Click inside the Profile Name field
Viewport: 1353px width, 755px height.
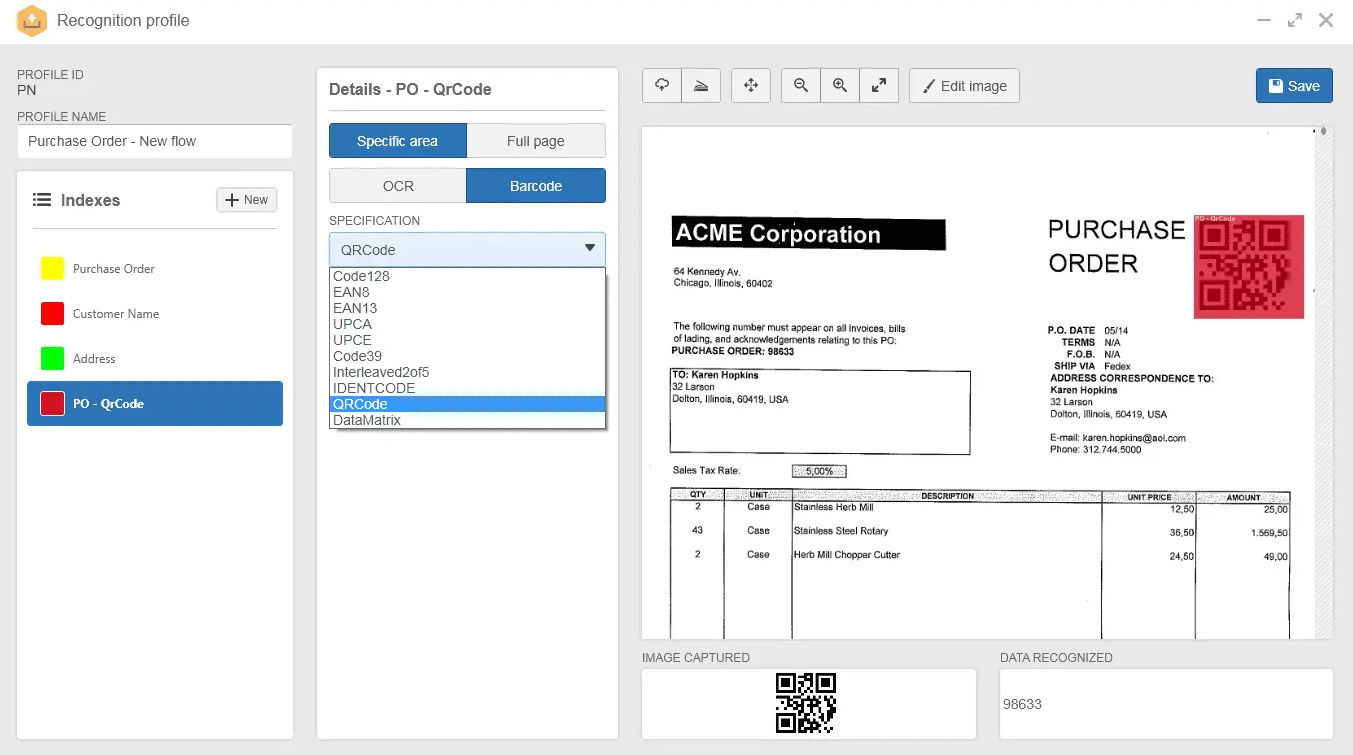click(154, 141)
